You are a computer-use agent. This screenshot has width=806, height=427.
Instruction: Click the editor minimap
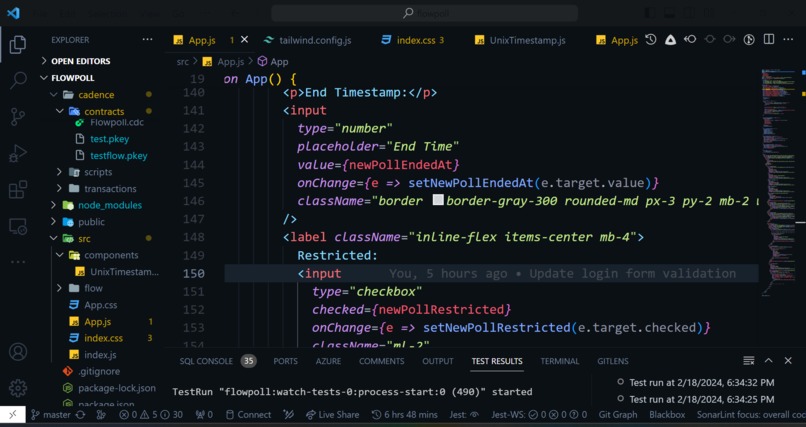pyautogui.click(x=779, y=180)
